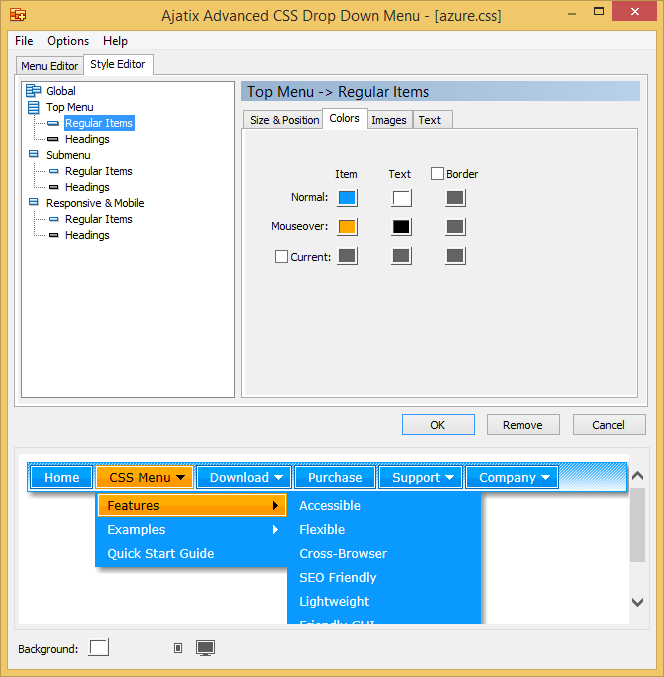The width and height of the screenshot is (664, 677).
Task: Click icon beside Responsive Regular Items
Action: tap(54, 219)
